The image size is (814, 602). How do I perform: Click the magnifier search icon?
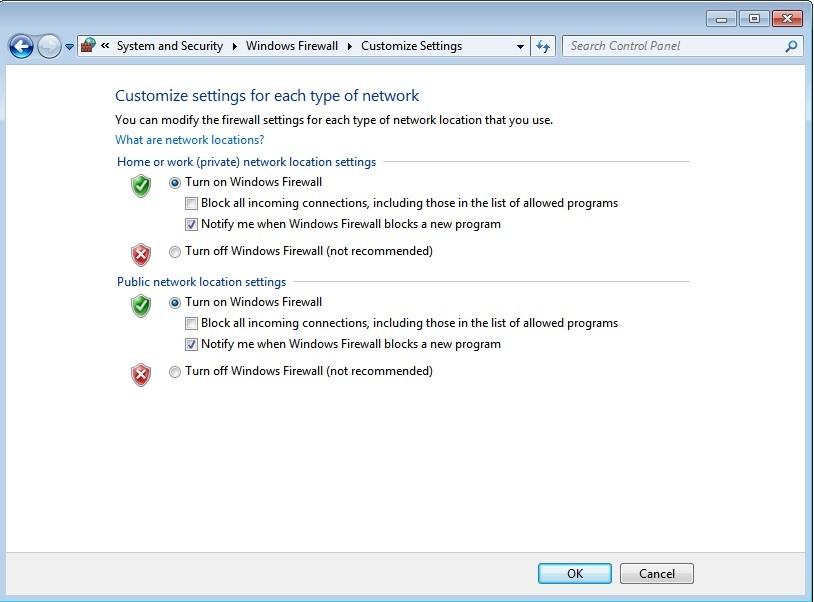[791, 46]
